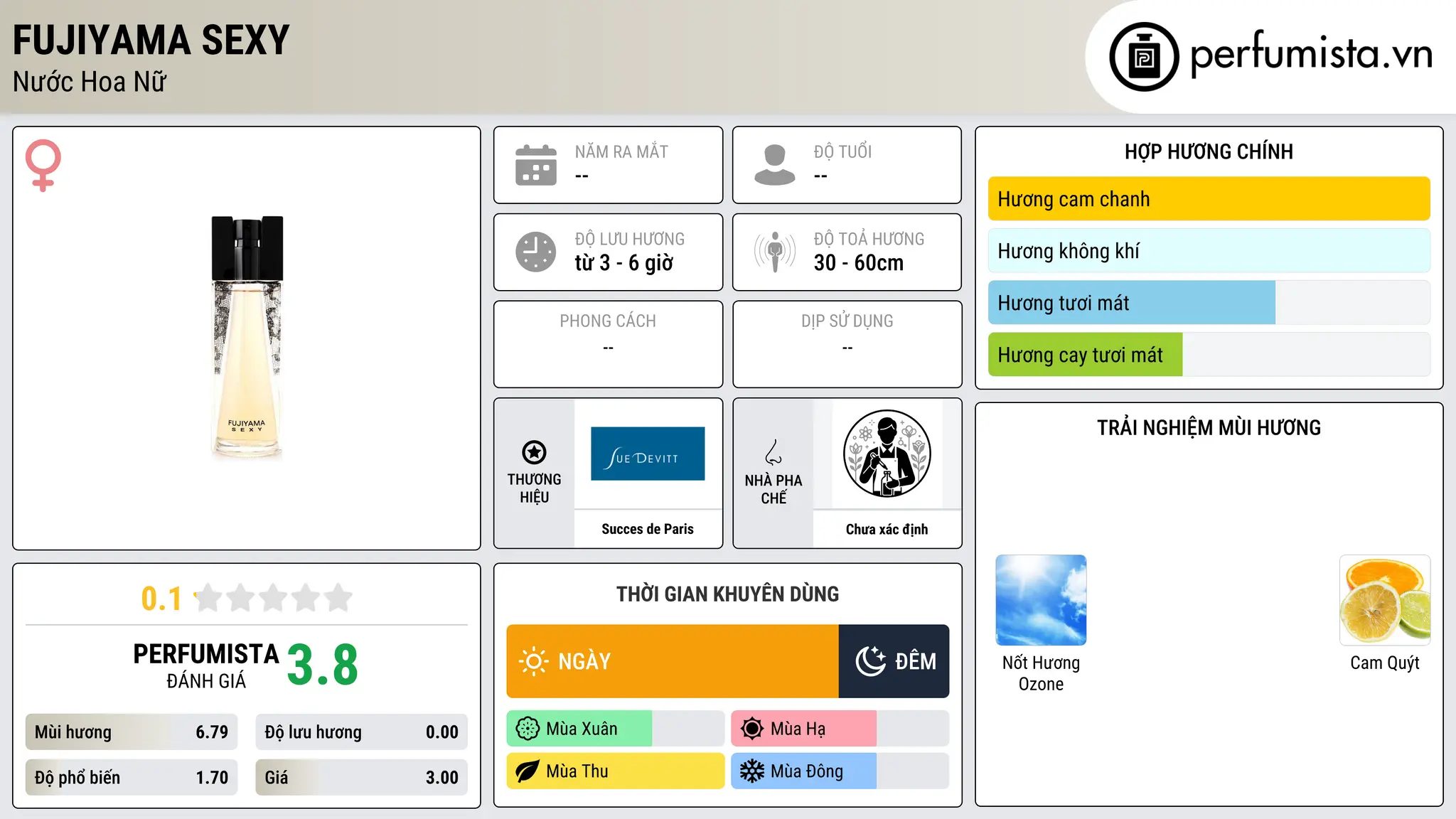Click the Giá 3.00 score bar
This screenshot has height=819, width=1456.
pyautogui.click(x=361, y=777)
